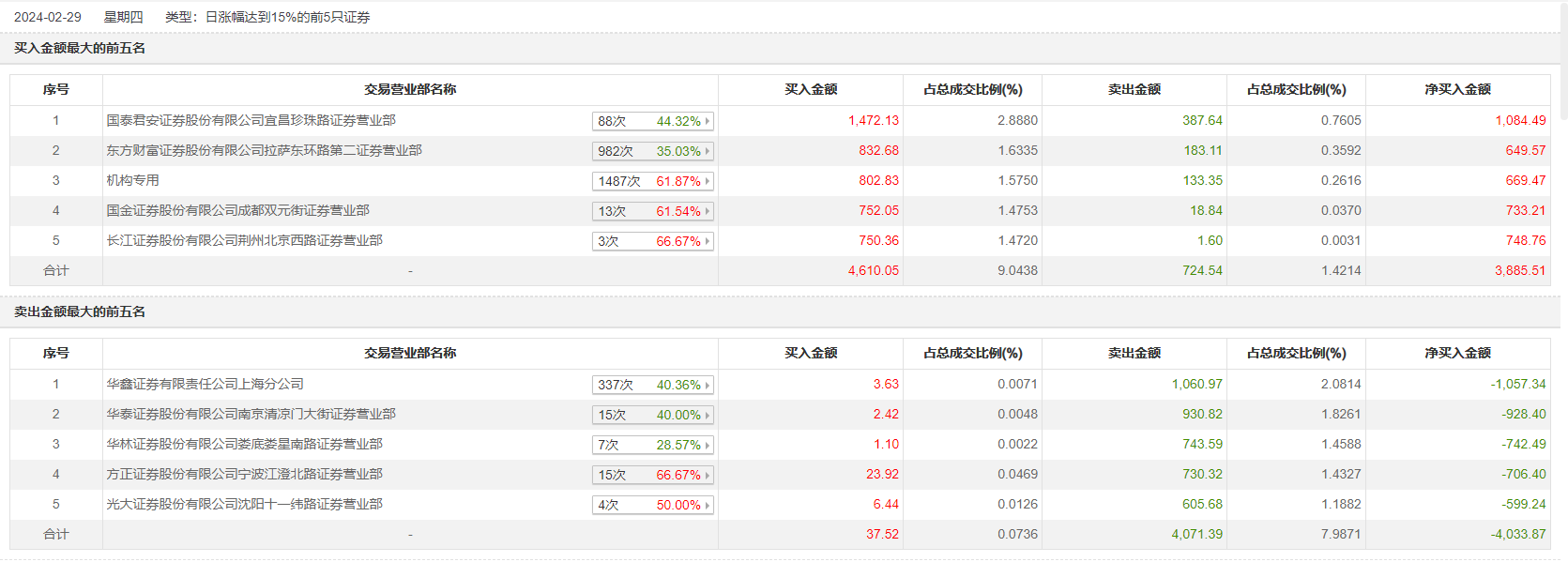Click 净买入金额 header in the buy table
Viewport: 1568px width, 562px height.
[x=1457, y=89]
